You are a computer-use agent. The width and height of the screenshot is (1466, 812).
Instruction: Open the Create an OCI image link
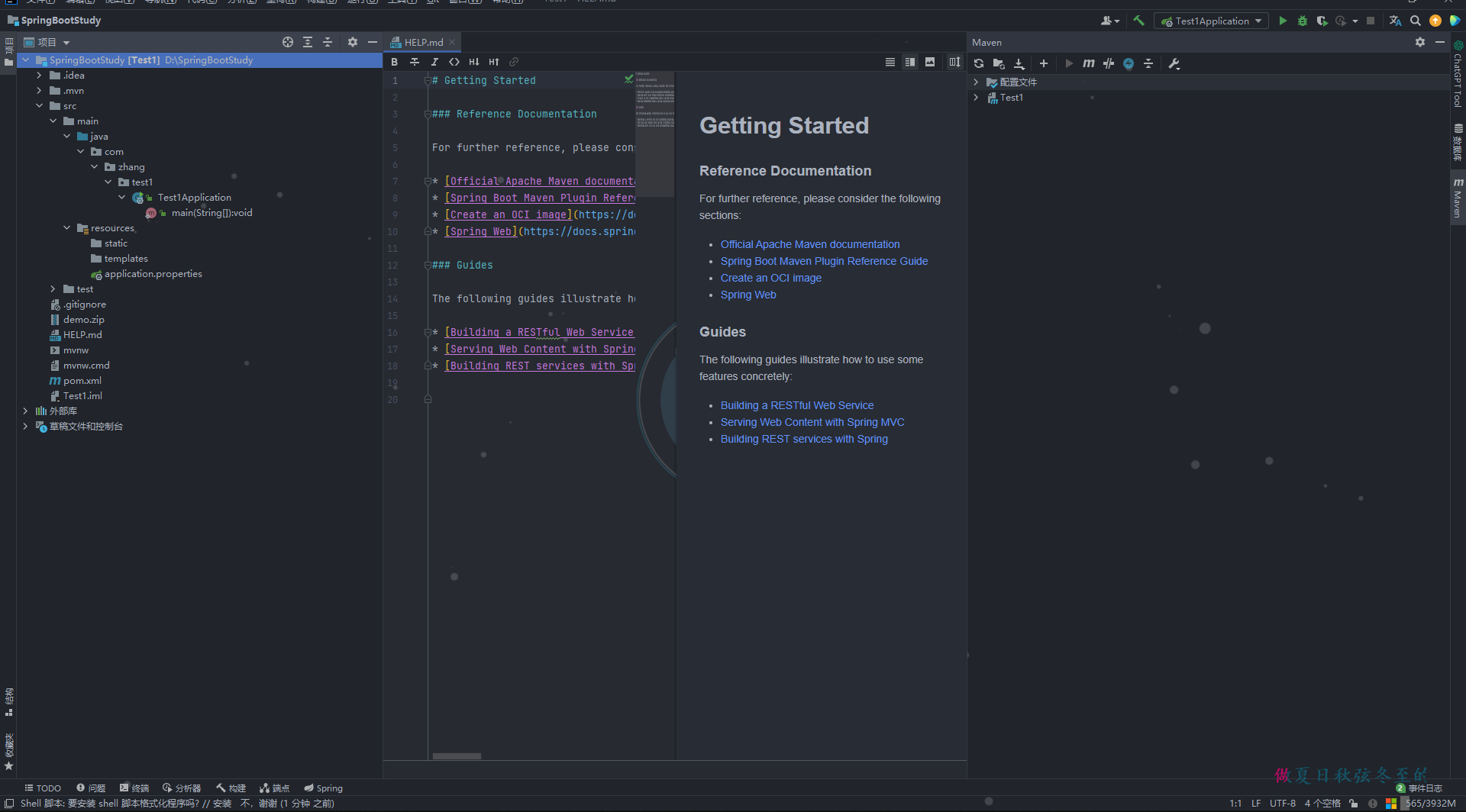tap(771, 278)
